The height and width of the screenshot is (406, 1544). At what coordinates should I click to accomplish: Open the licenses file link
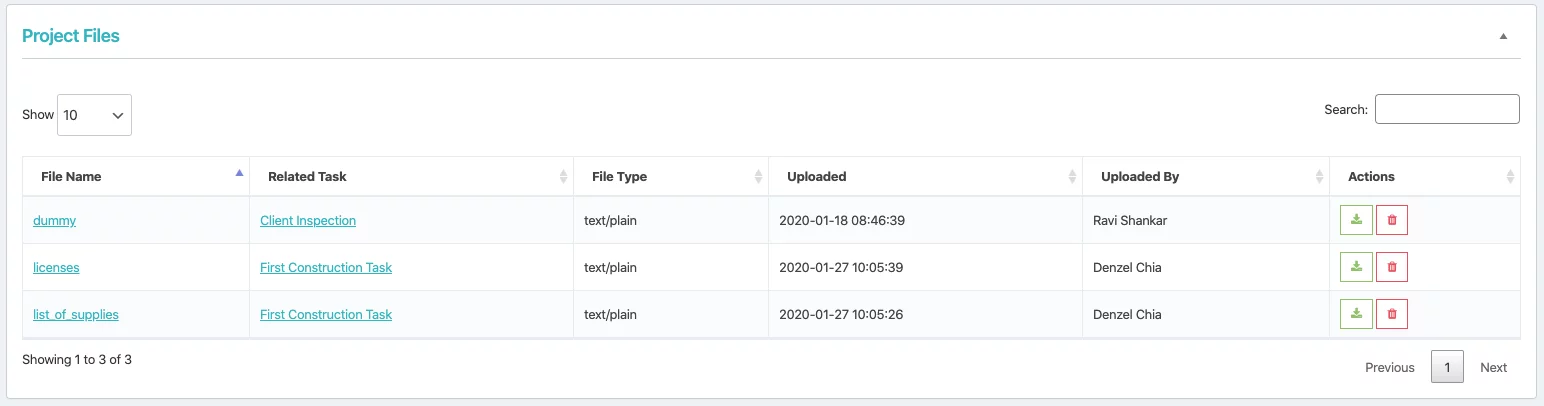click(x=56, y=268)
